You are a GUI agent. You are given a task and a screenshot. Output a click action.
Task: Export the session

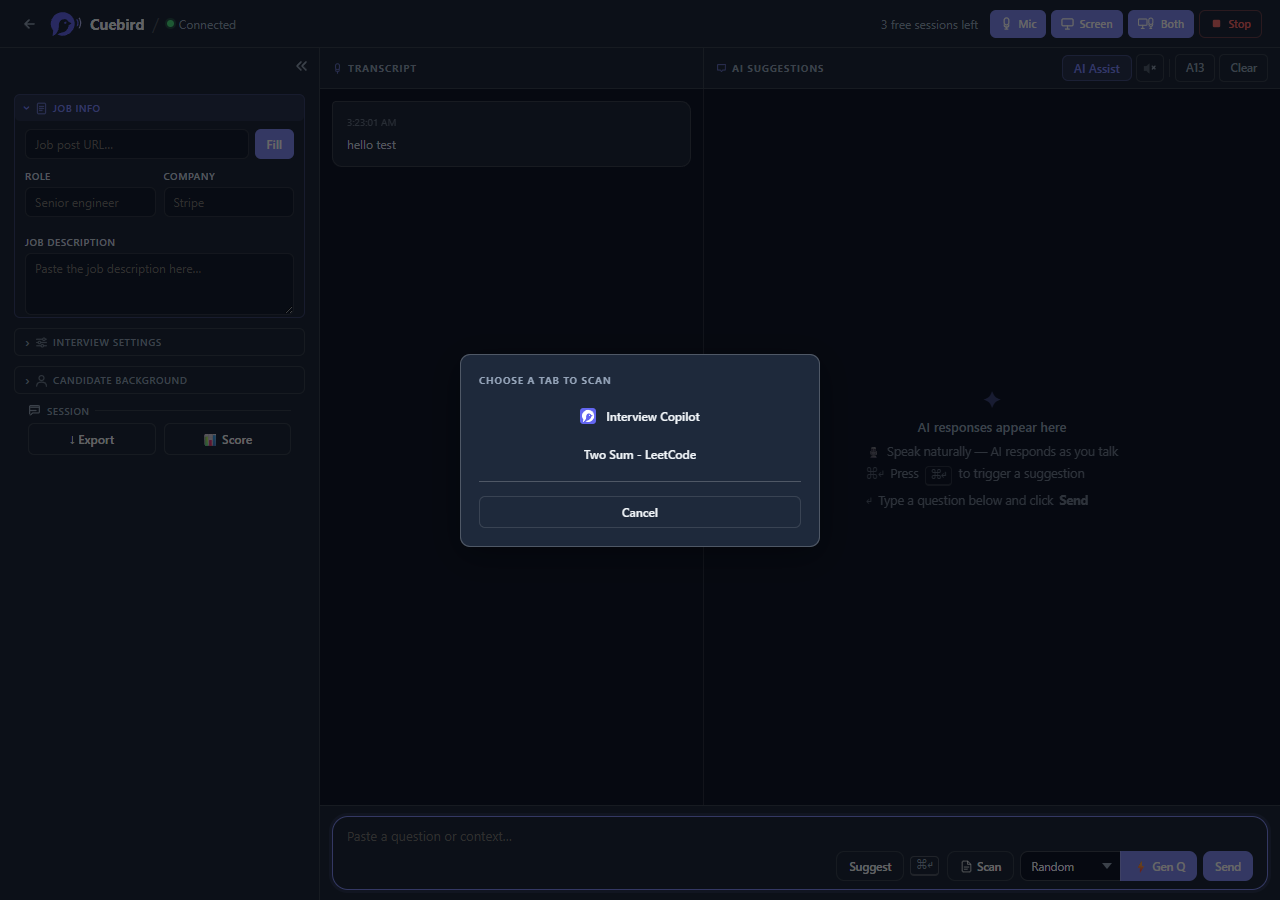tap(92, 439)
